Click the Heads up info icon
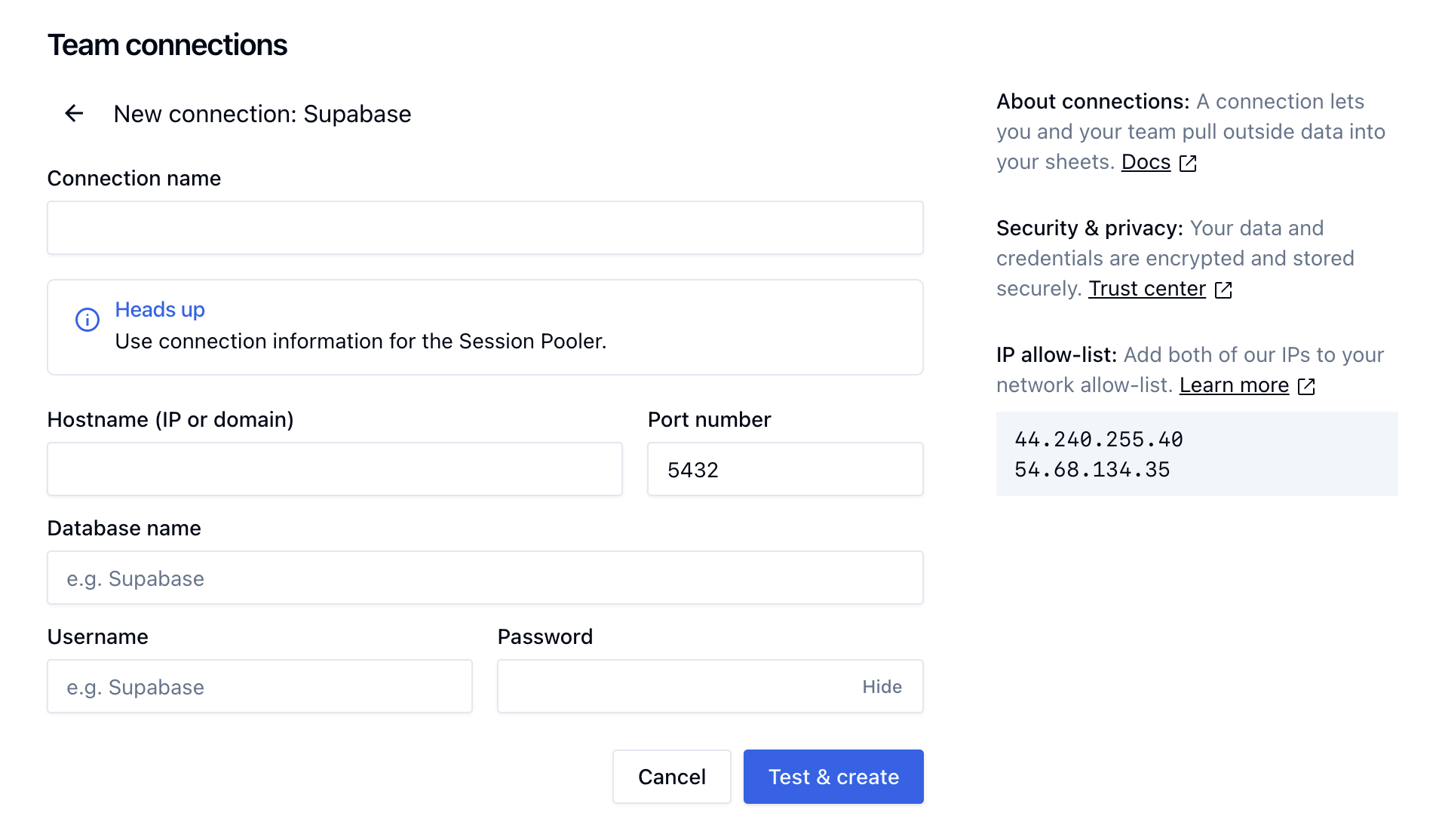The image size is (1442, 840). tap(87, 320)
